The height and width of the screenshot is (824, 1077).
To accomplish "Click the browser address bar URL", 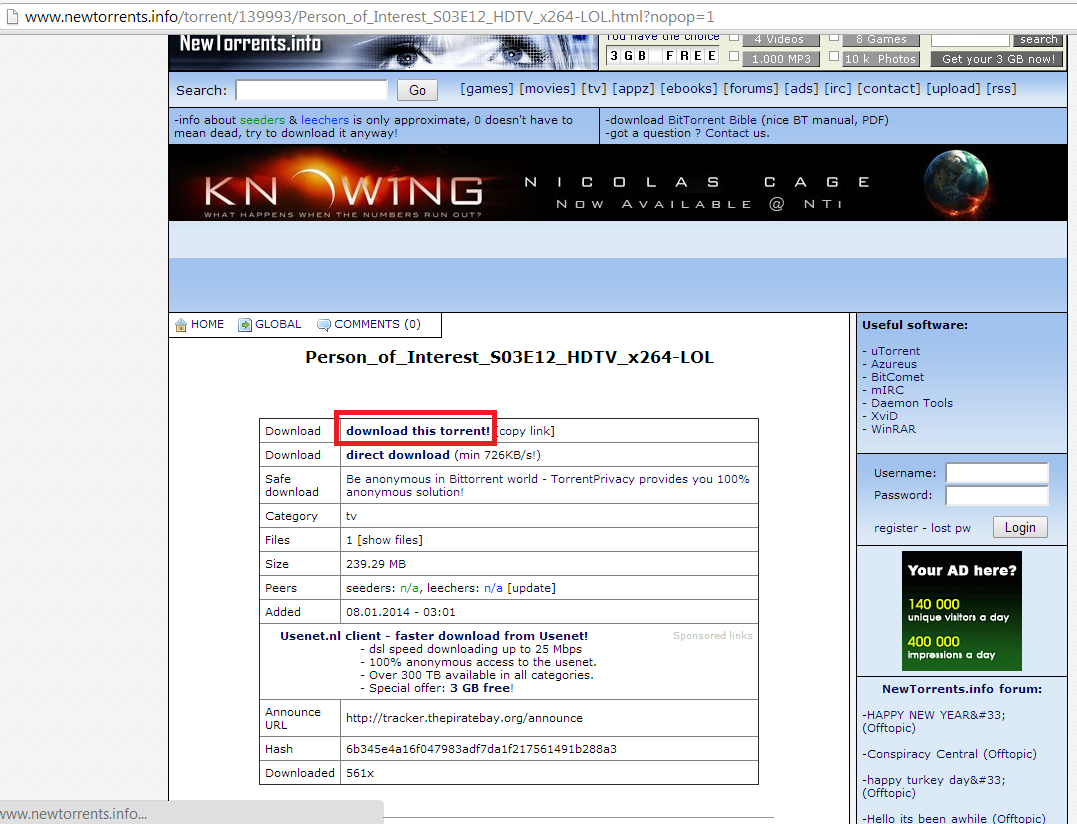I will (x=370, y=16).
